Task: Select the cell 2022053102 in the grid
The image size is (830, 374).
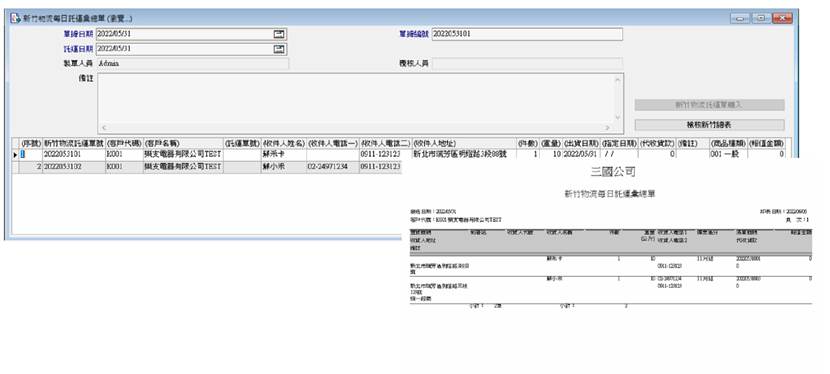Action: pos(74,167)
